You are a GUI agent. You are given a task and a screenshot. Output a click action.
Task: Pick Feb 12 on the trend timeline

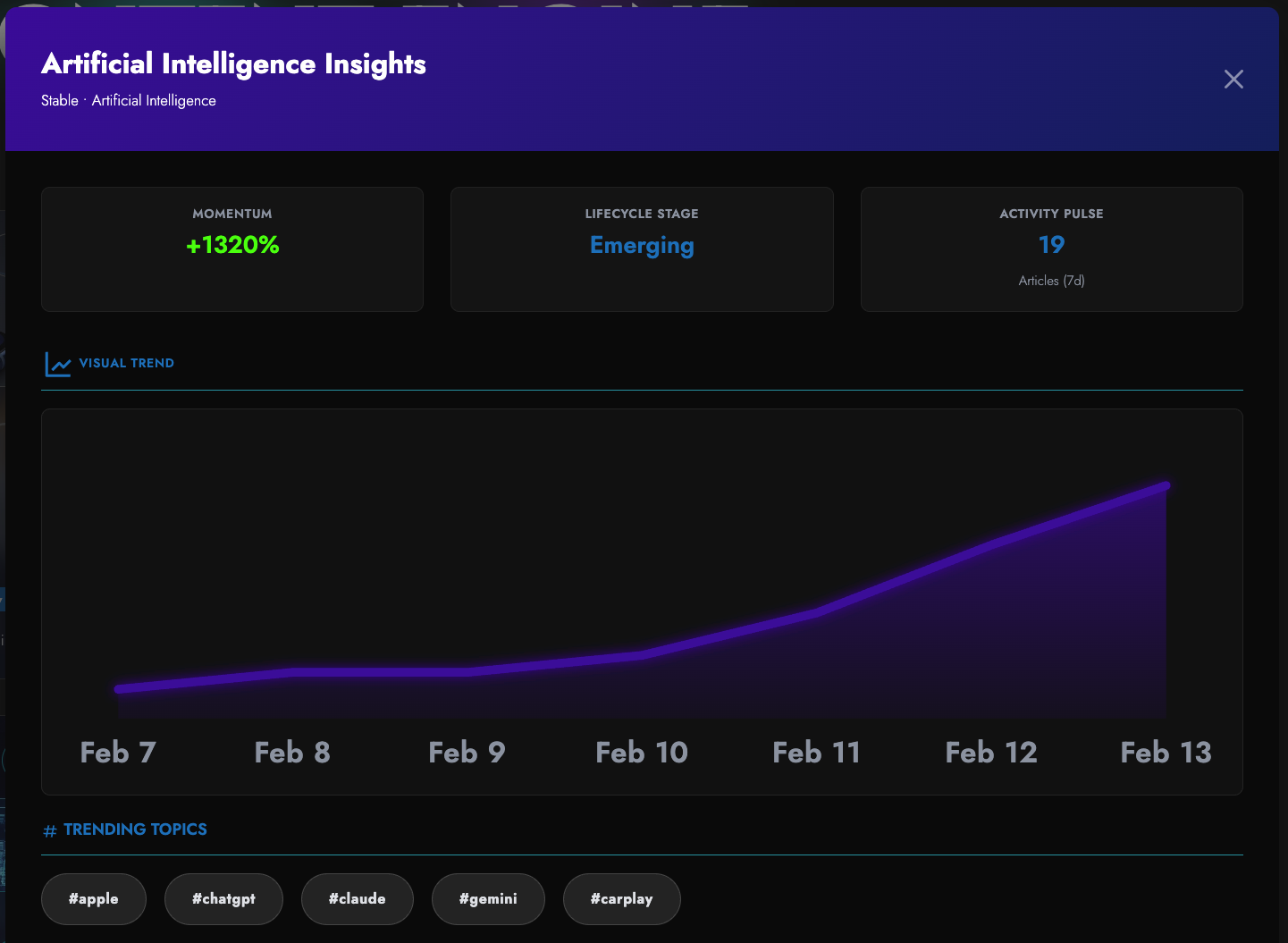point(991,753)
